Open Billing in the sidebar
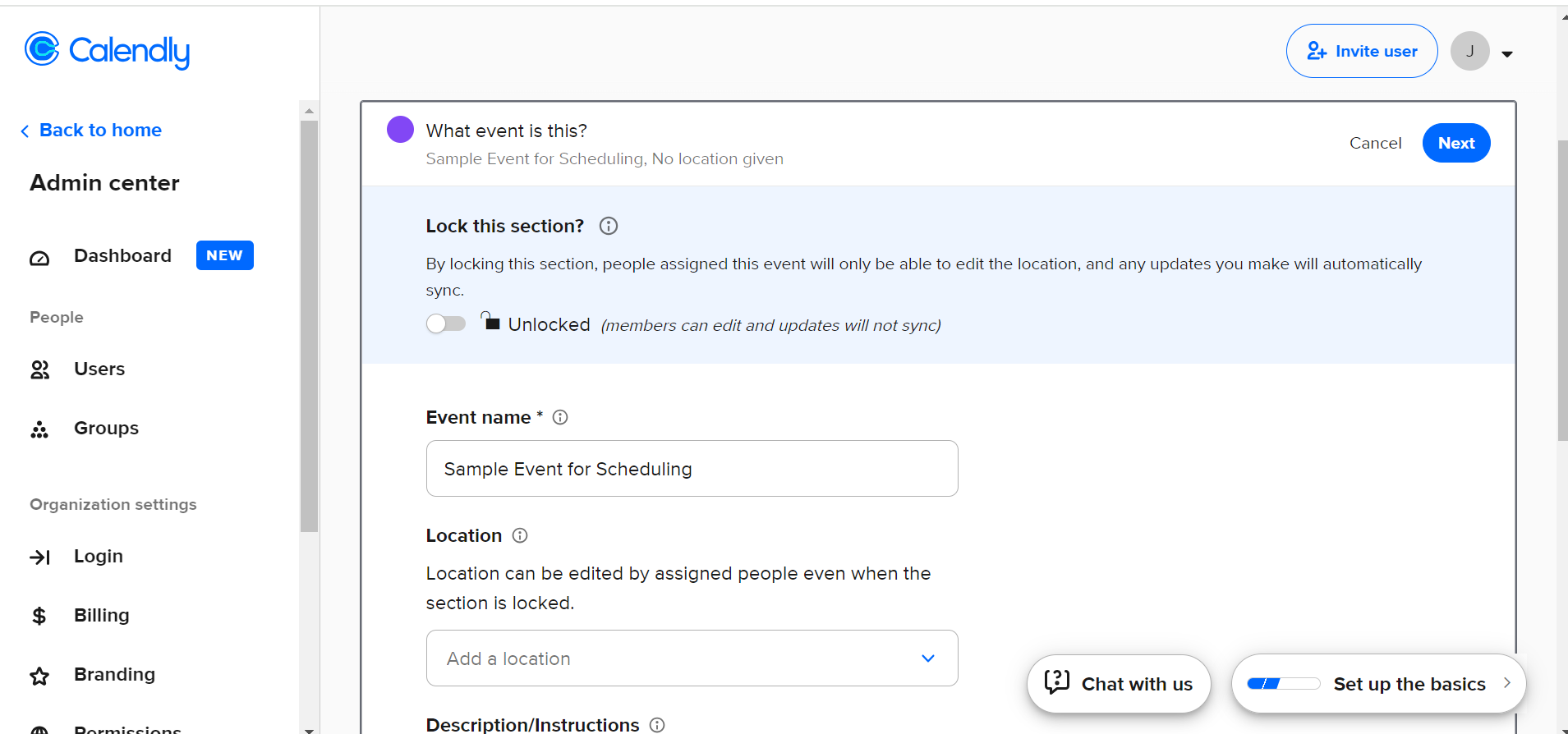1568x734 pixels. pos(102,616)
